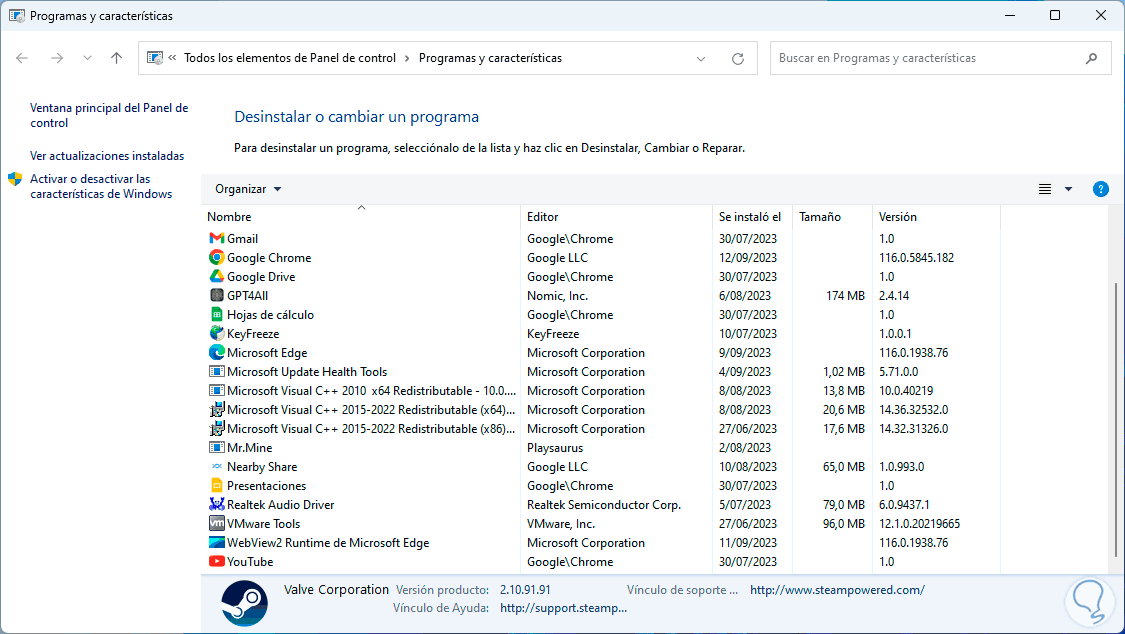Open the Organizar dropdown menu
Image resolution: width=1125 pixels, height=634 pixels.
click(x=248, y=189)
